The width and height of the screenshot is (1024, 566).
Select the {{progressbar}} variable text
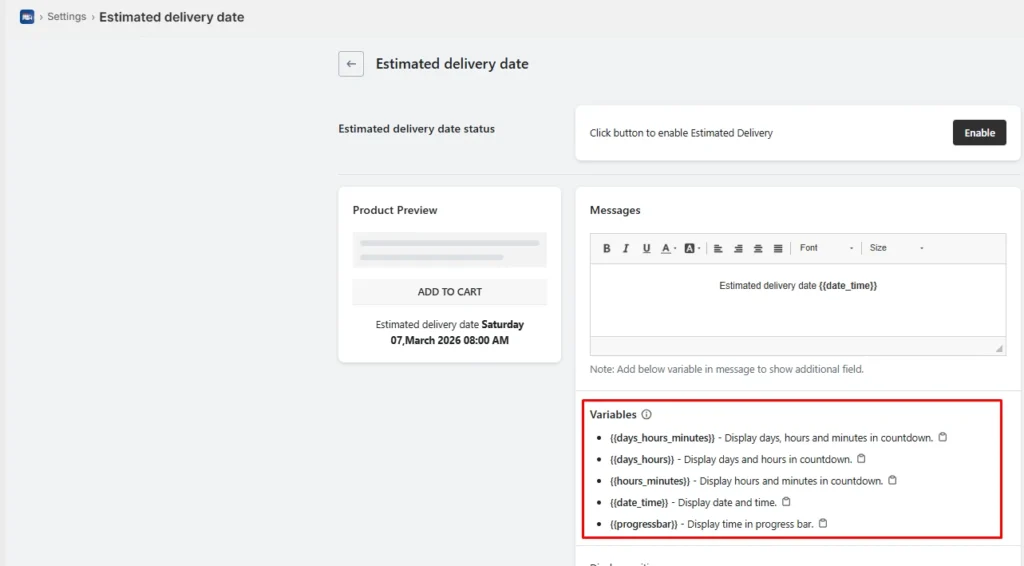[644, 524]
